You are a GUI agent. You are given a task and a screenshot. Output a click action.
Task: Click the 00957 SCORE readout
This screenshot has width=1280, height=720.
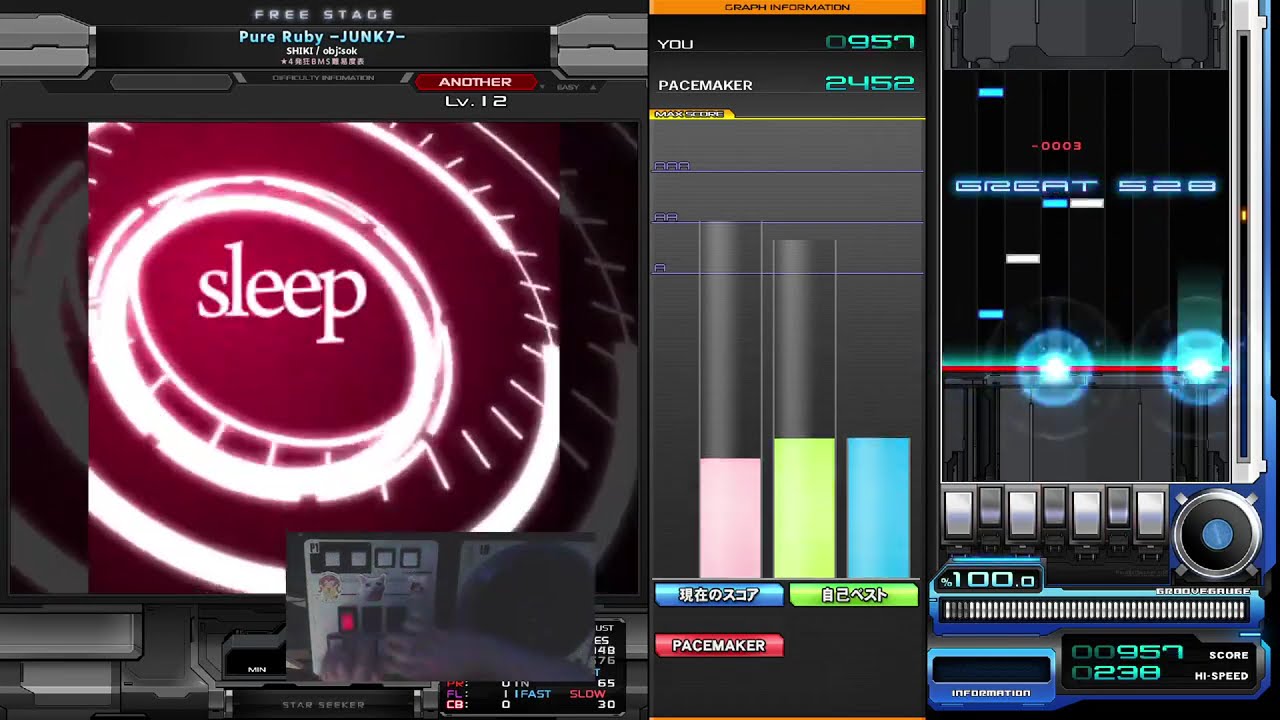tap(1126, 653)
